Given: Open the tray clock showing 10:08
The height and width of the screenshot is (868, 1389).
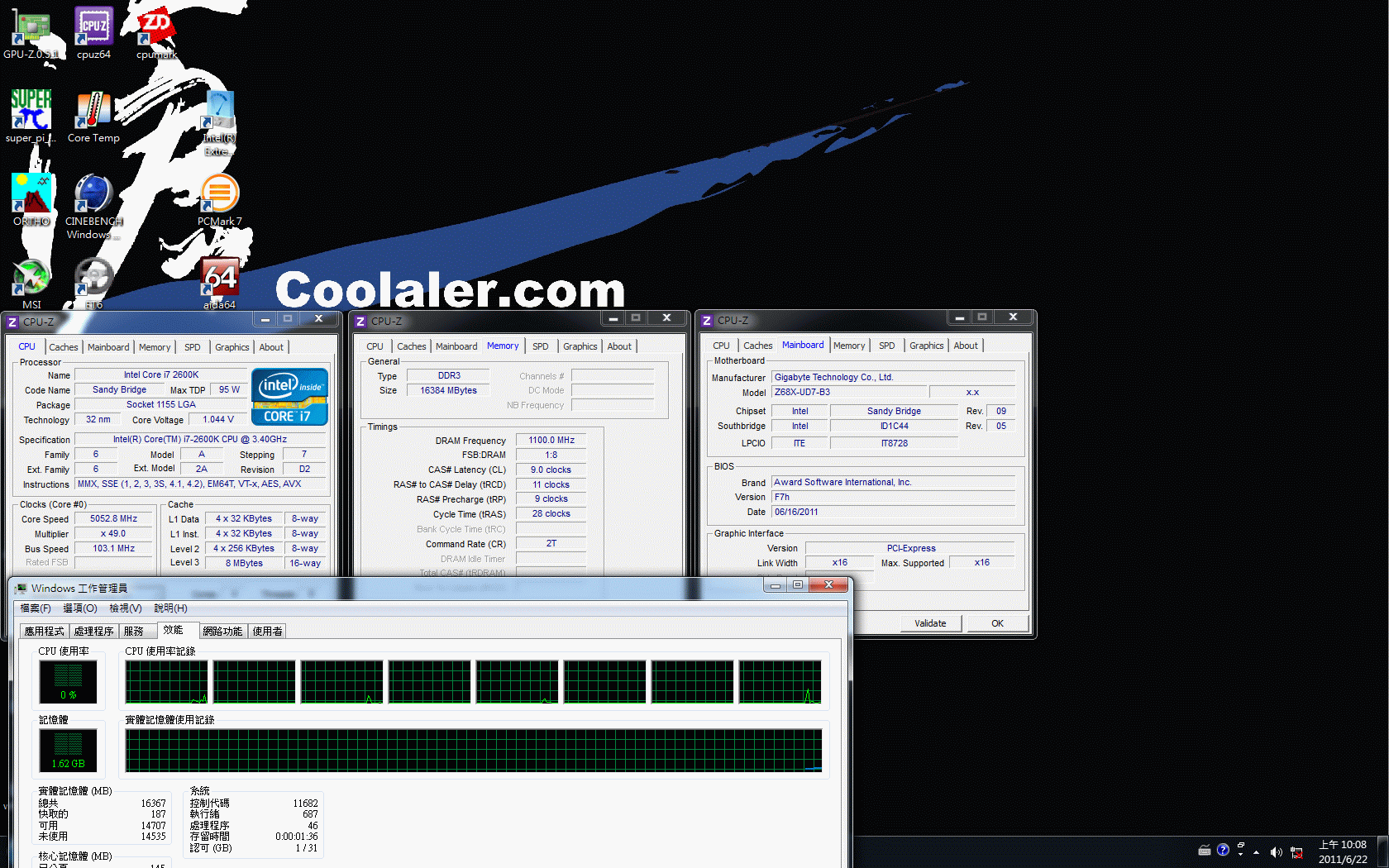Looking at the screenshot, I should pos(1343,851).
